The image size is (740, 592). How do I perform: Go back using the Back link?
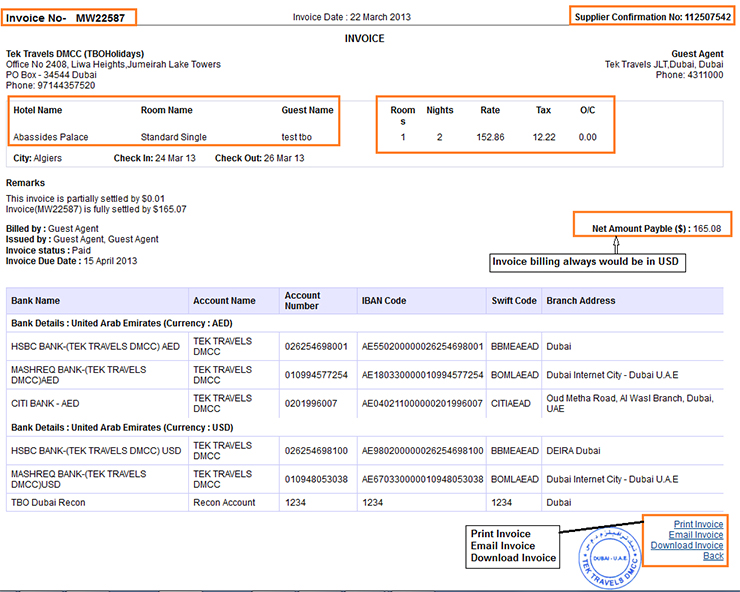[713, 556]
